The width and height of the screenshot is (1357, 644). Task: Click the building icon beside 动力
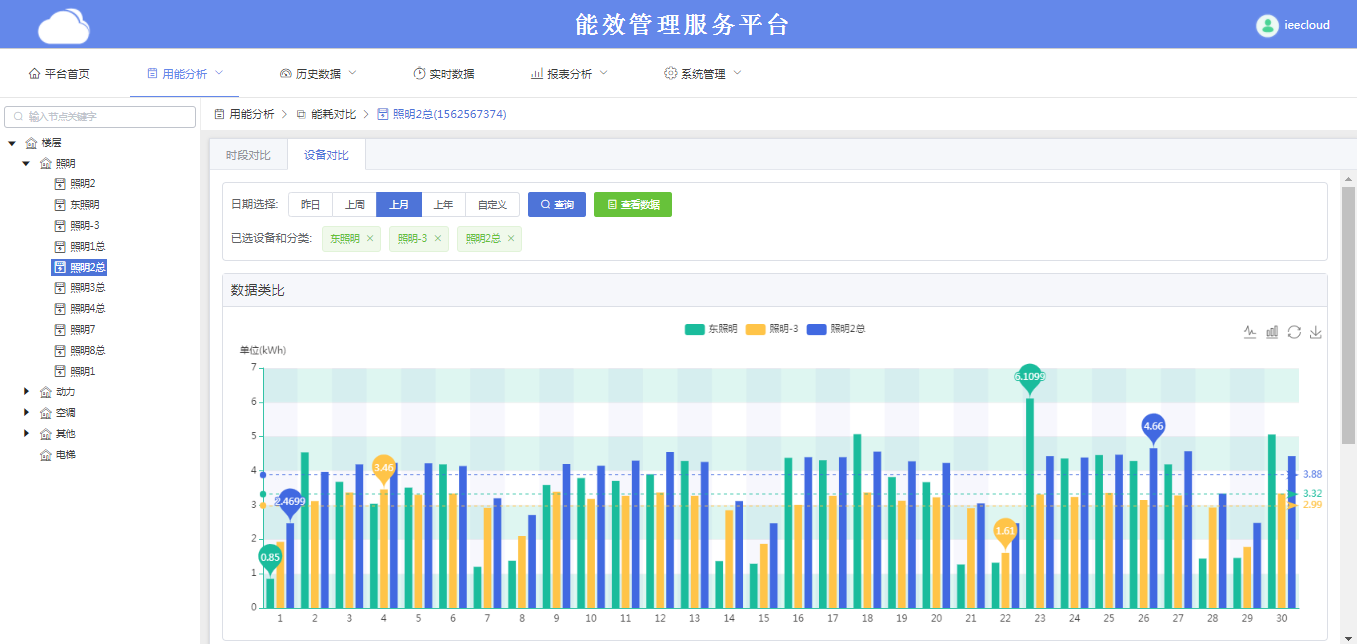pos(45,392)
